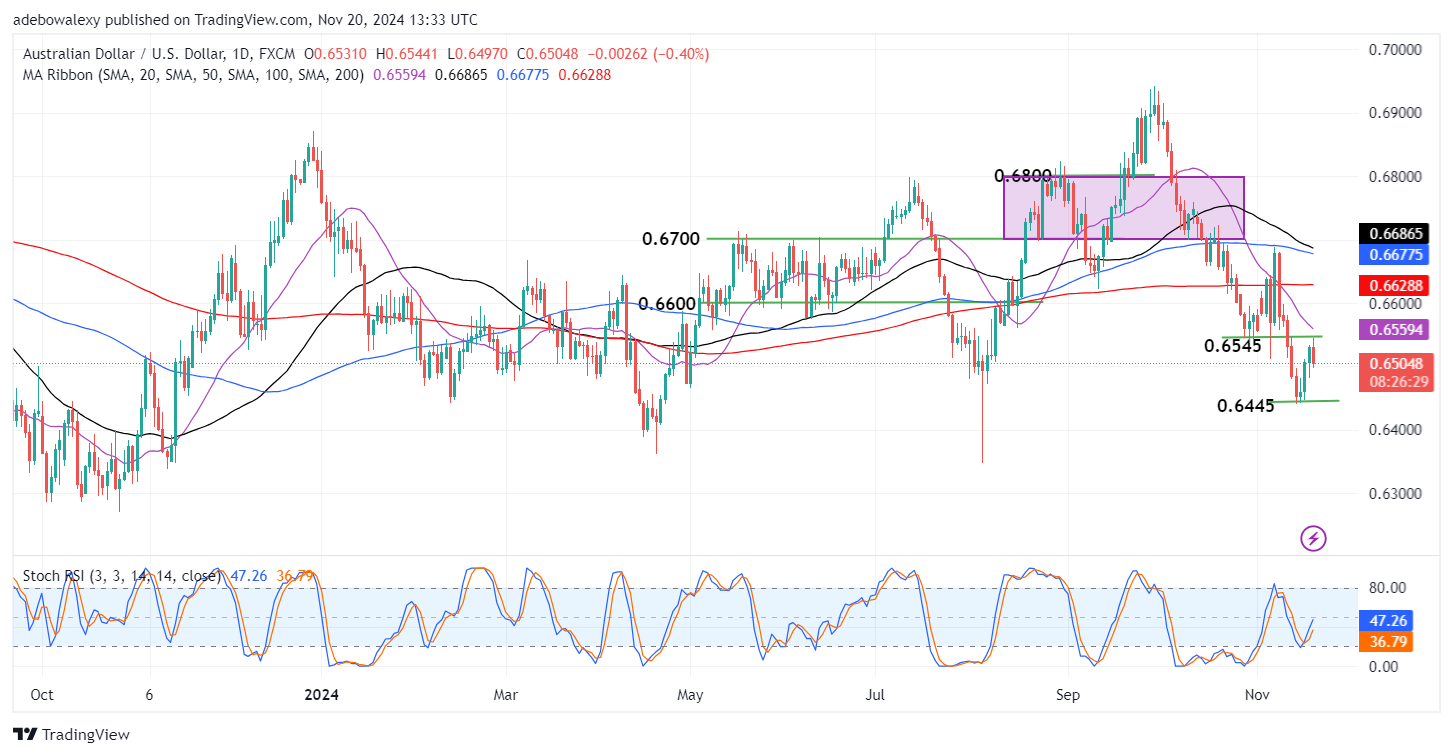Click the Jul label on the time axis
The image size is (1453, 756).
click(877, 693)
